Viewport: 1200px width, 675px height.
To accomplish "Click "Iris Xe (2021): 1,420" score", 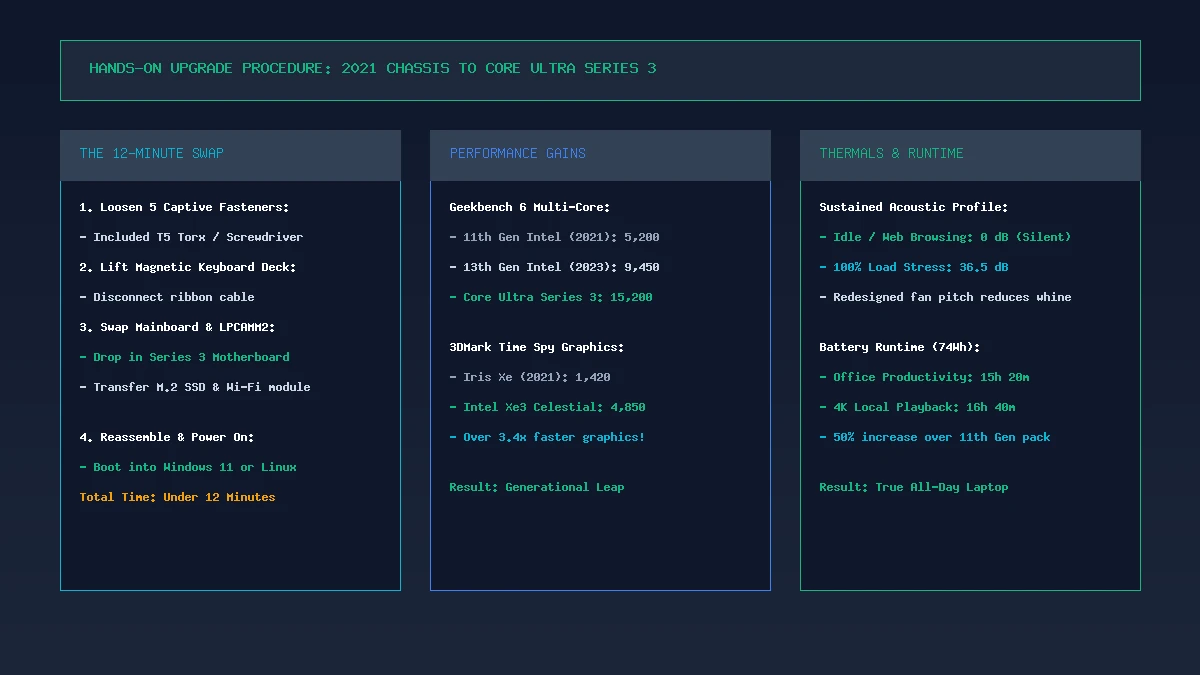I will [x=530, y=377].
